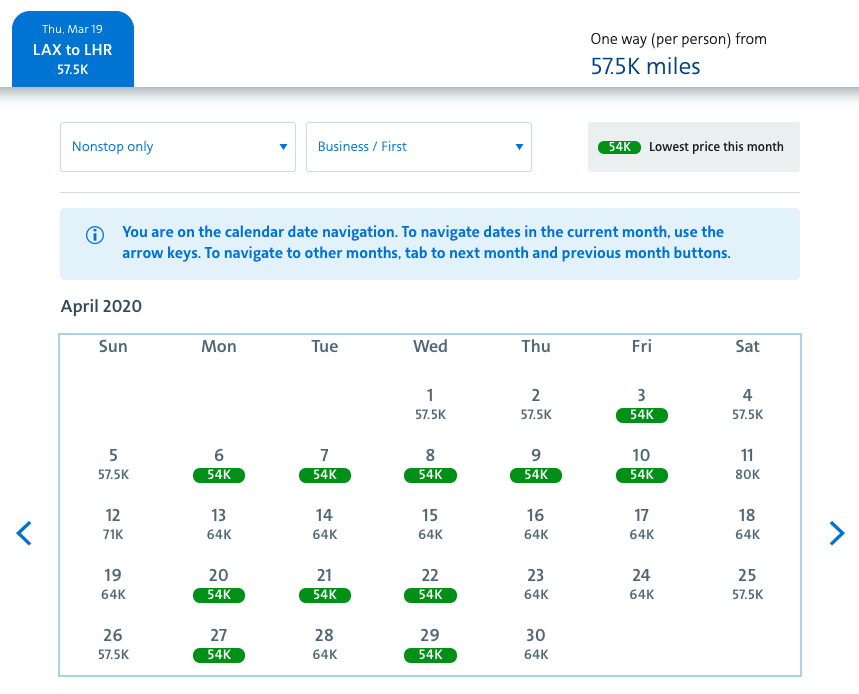Choose April 25 at 57.5K miles

point(747,585)
